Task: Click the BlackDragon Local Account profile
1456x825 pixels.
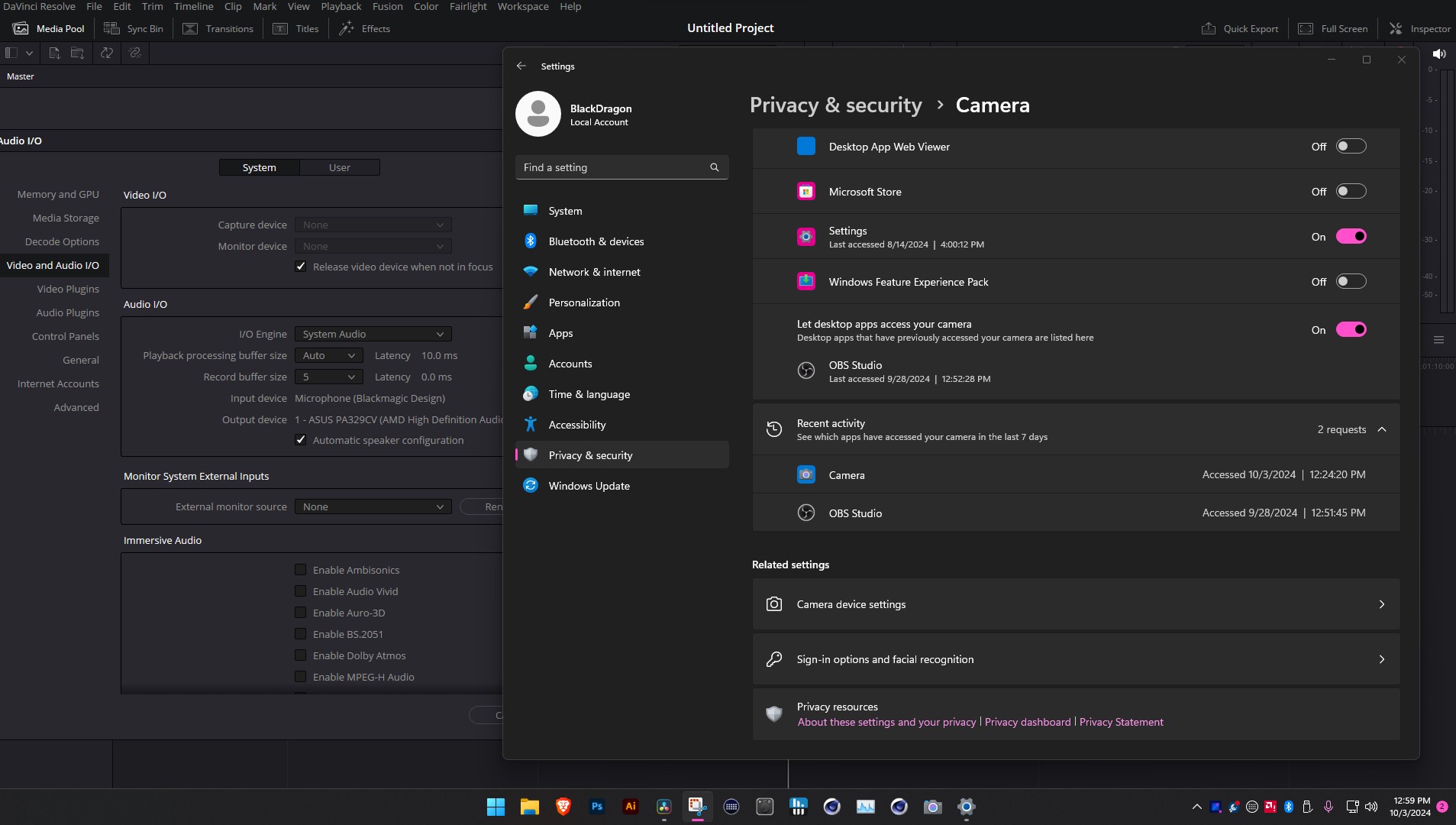Action: pyautogui.click(x=574, y=115)
